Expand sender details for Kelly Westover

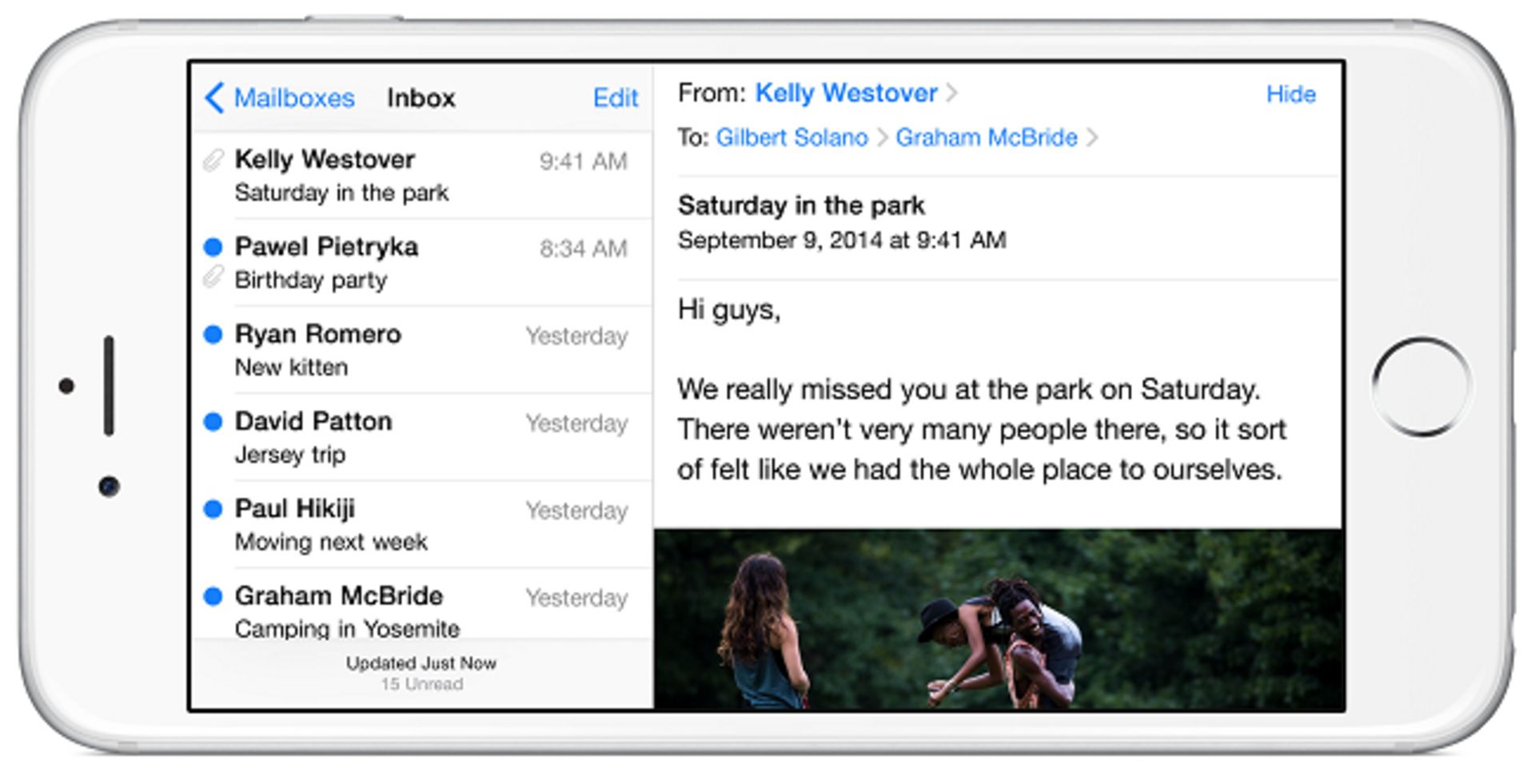tap(847, 93)
